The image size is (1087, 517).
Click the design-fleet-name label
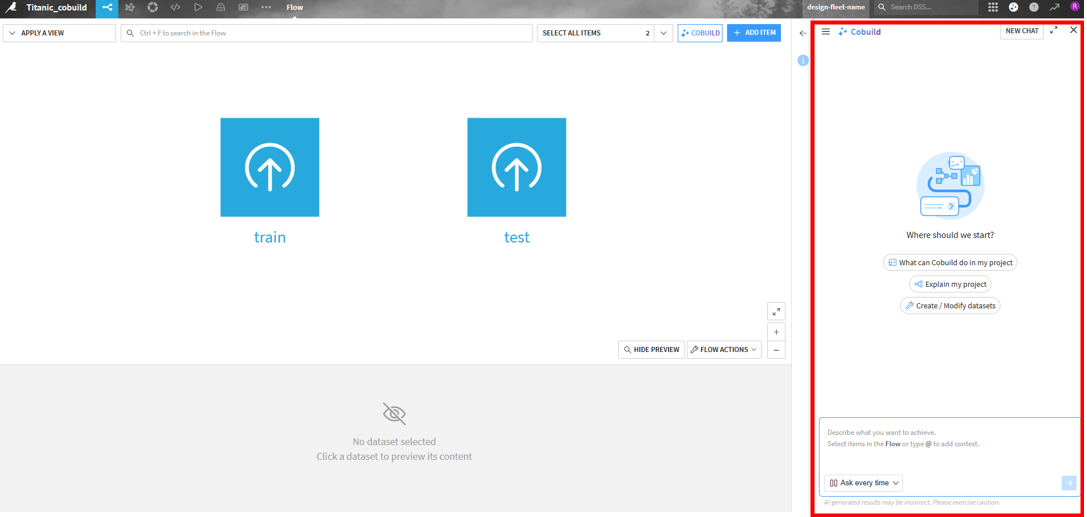coord(837,8)
